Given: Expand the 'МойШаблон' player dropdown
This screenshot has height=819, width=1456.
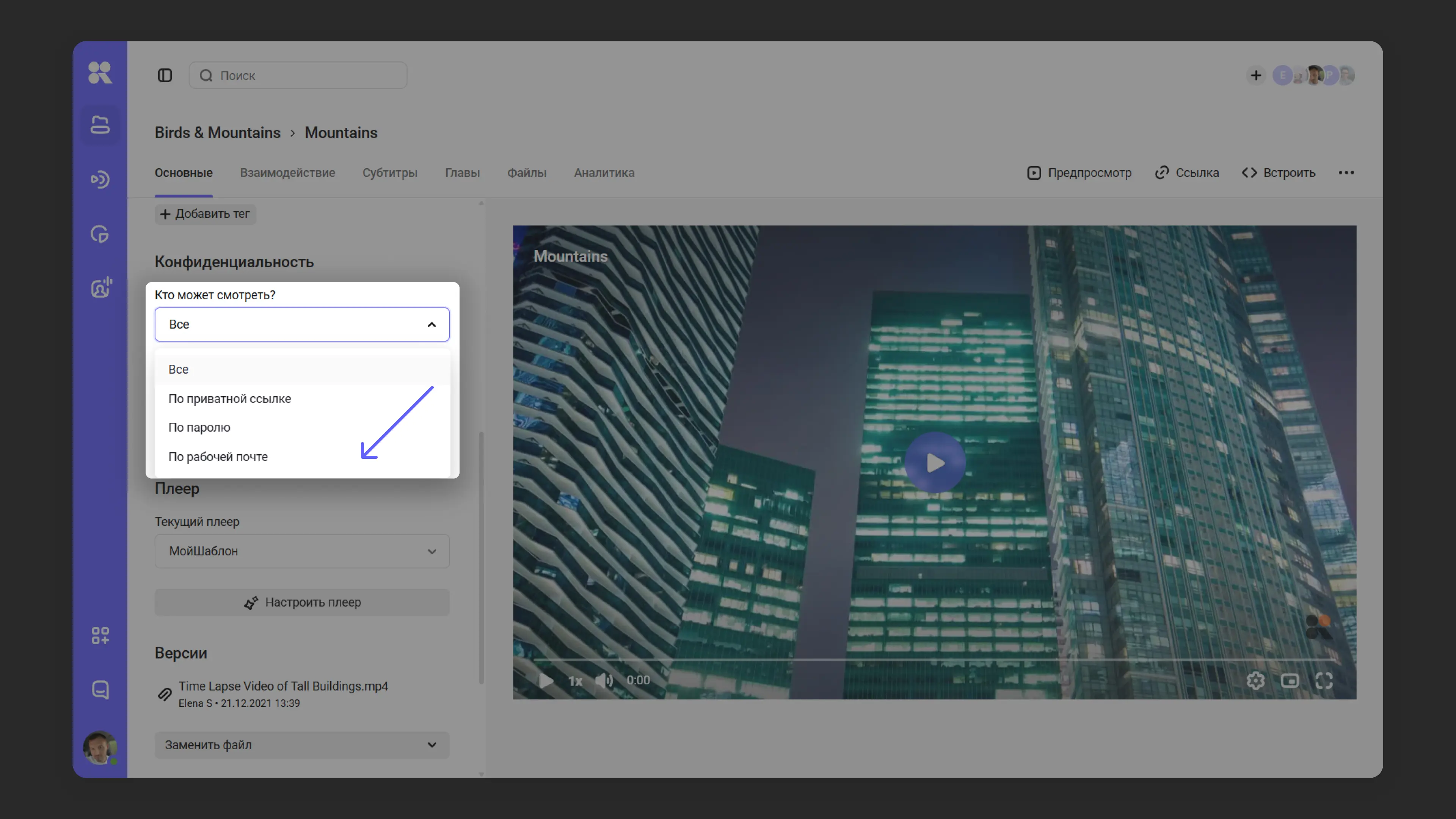Looking at the screenshot, I should click(432, 551).
